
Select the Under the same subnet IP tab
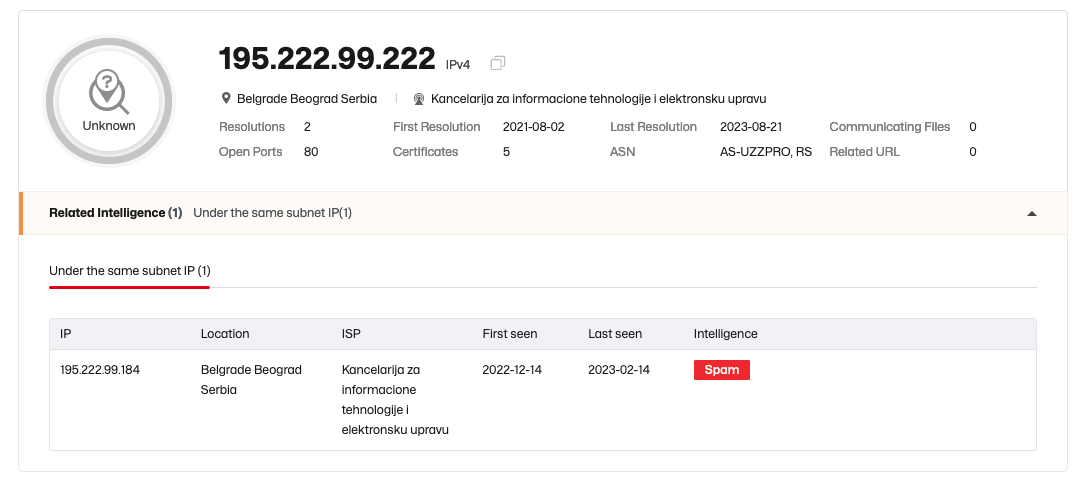tap(130, 271)
